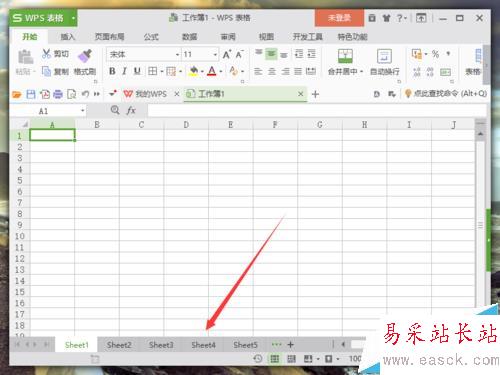The height and width of the screenshot is (375, 500).
Task: Open the Review ribbon tab
Action: [228, 37]
